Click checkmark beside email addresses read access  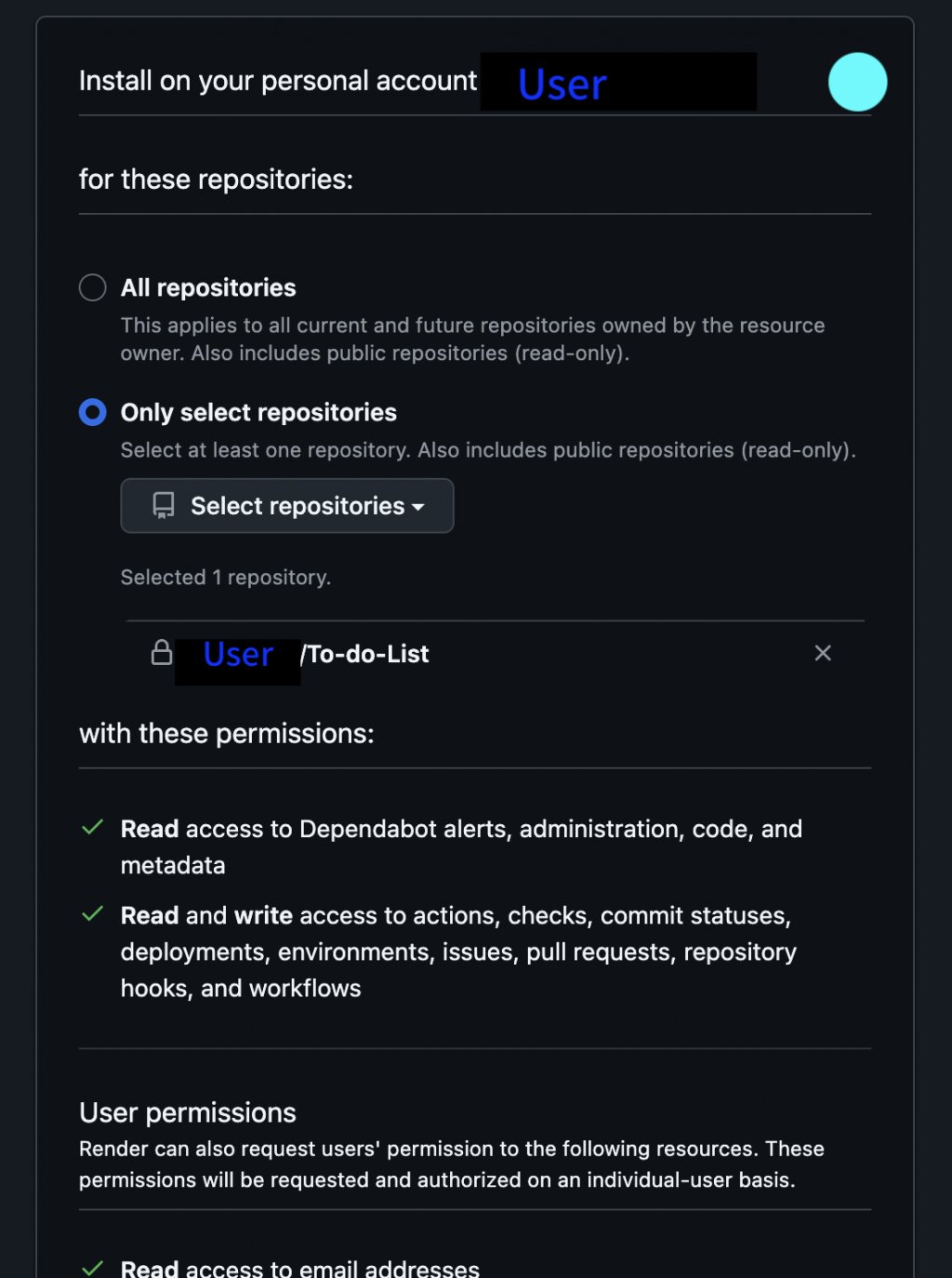pyautogui.click(x=92, y=1267)
